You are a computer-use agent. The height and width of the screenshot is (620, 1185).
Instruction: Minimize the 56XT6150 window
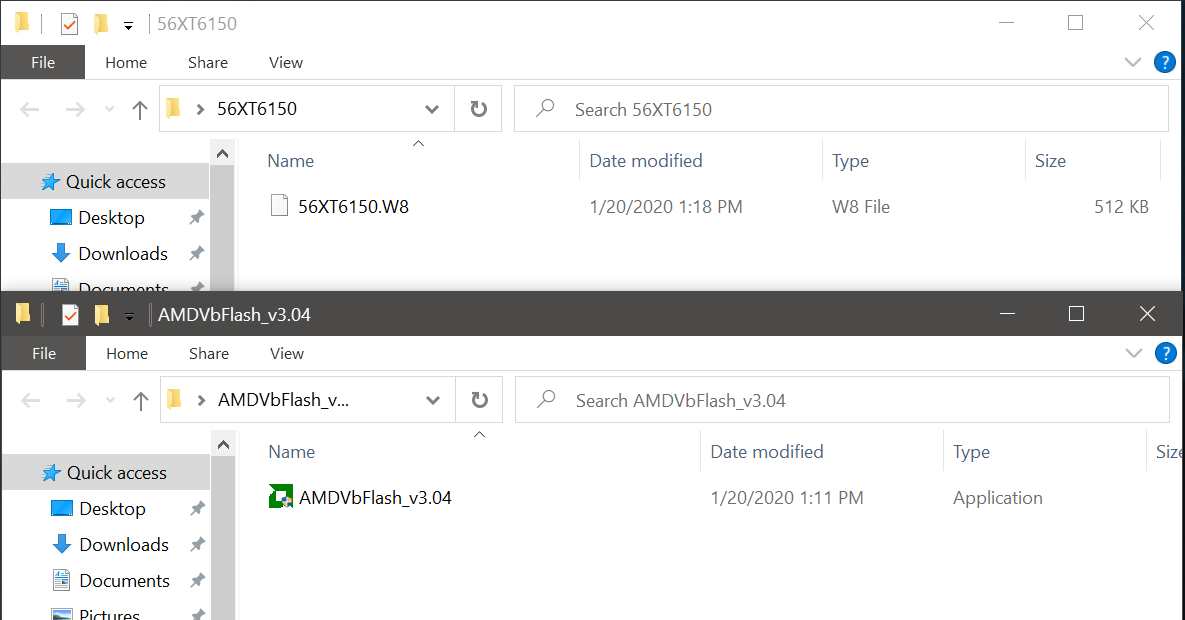(x=1006, y=23)
